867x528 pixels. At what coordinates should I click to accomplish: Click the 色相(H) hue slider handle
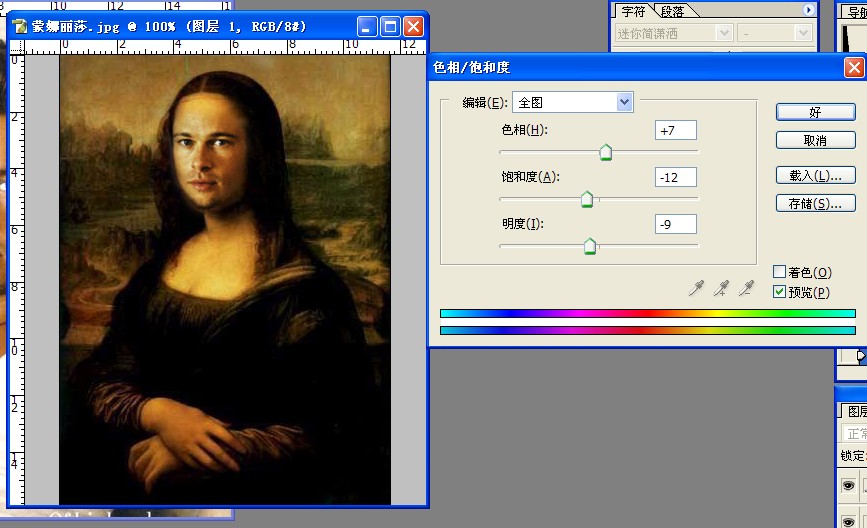(605, 152)
